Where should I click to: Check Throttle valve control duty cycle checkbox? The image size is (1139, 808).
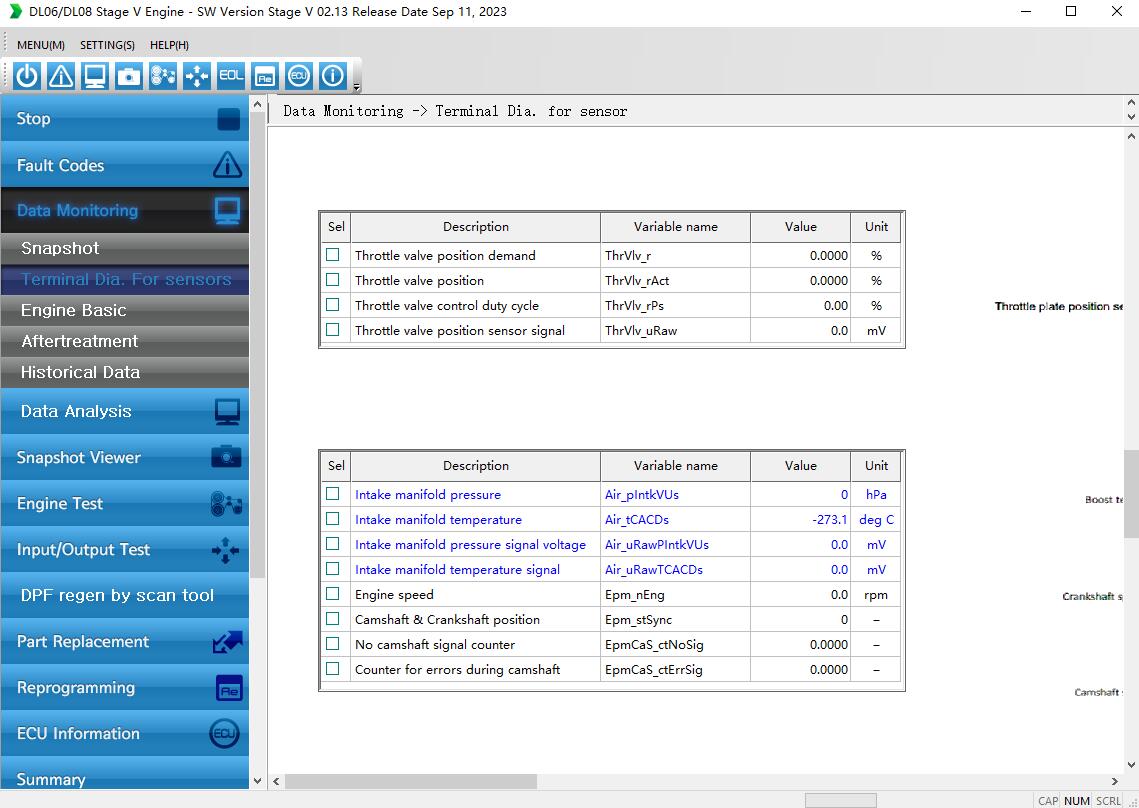(333, 304)
